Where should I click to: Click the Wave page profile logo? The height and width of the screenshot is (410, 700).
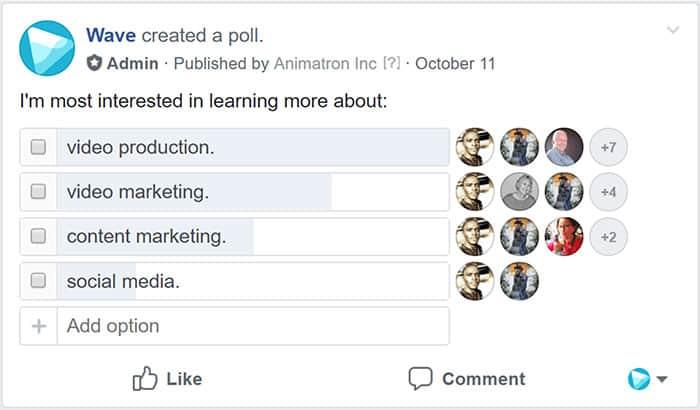(47, 48)
